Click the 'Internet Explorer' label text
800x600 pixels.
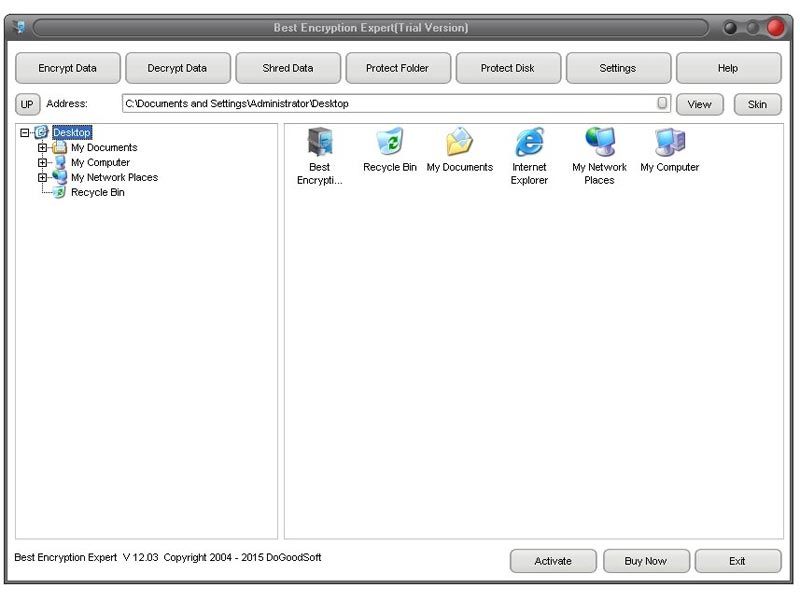click(529, 173)
